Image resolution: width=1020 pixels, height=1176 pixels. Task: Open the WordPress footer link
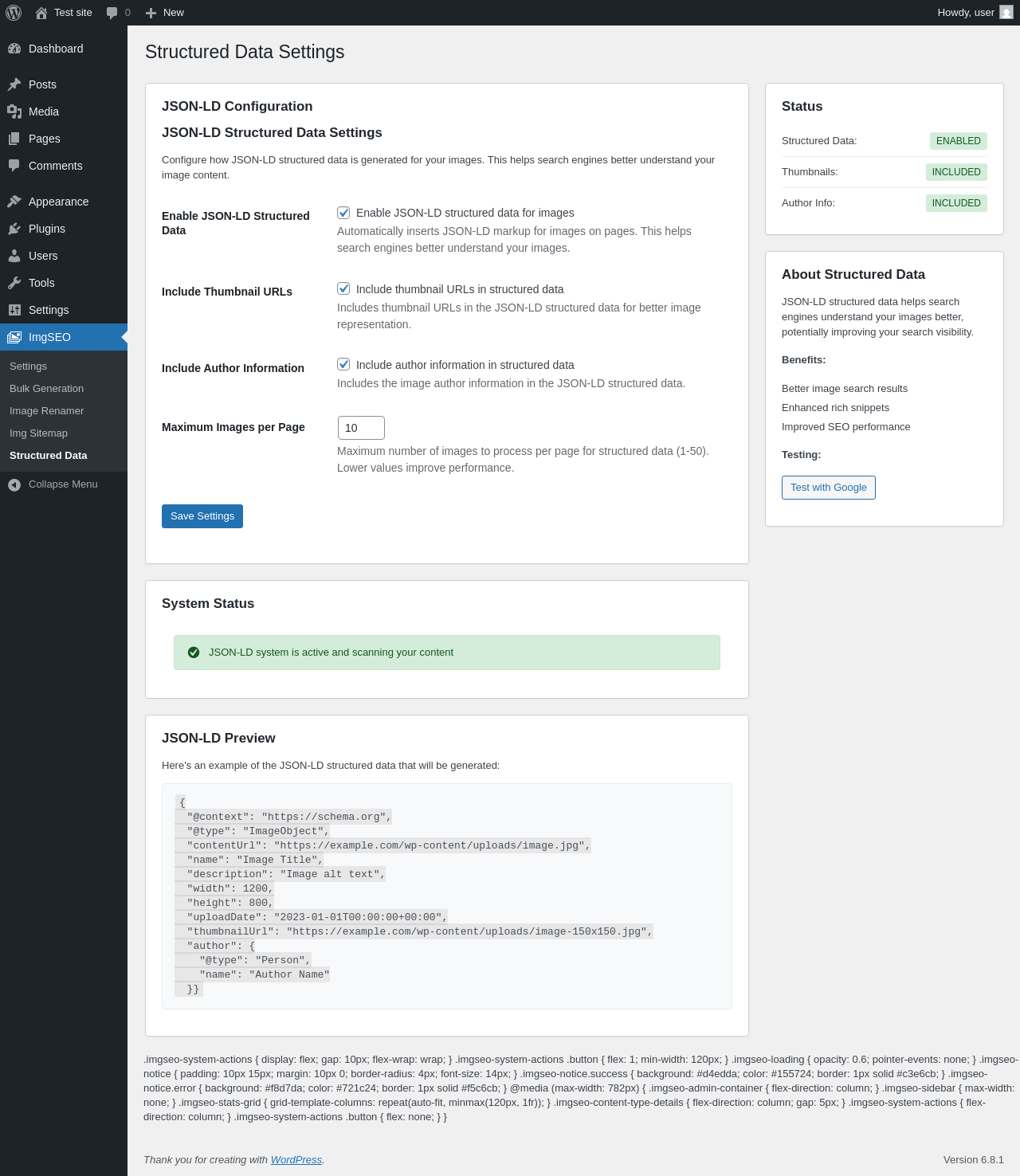(x=296, y=1160)
